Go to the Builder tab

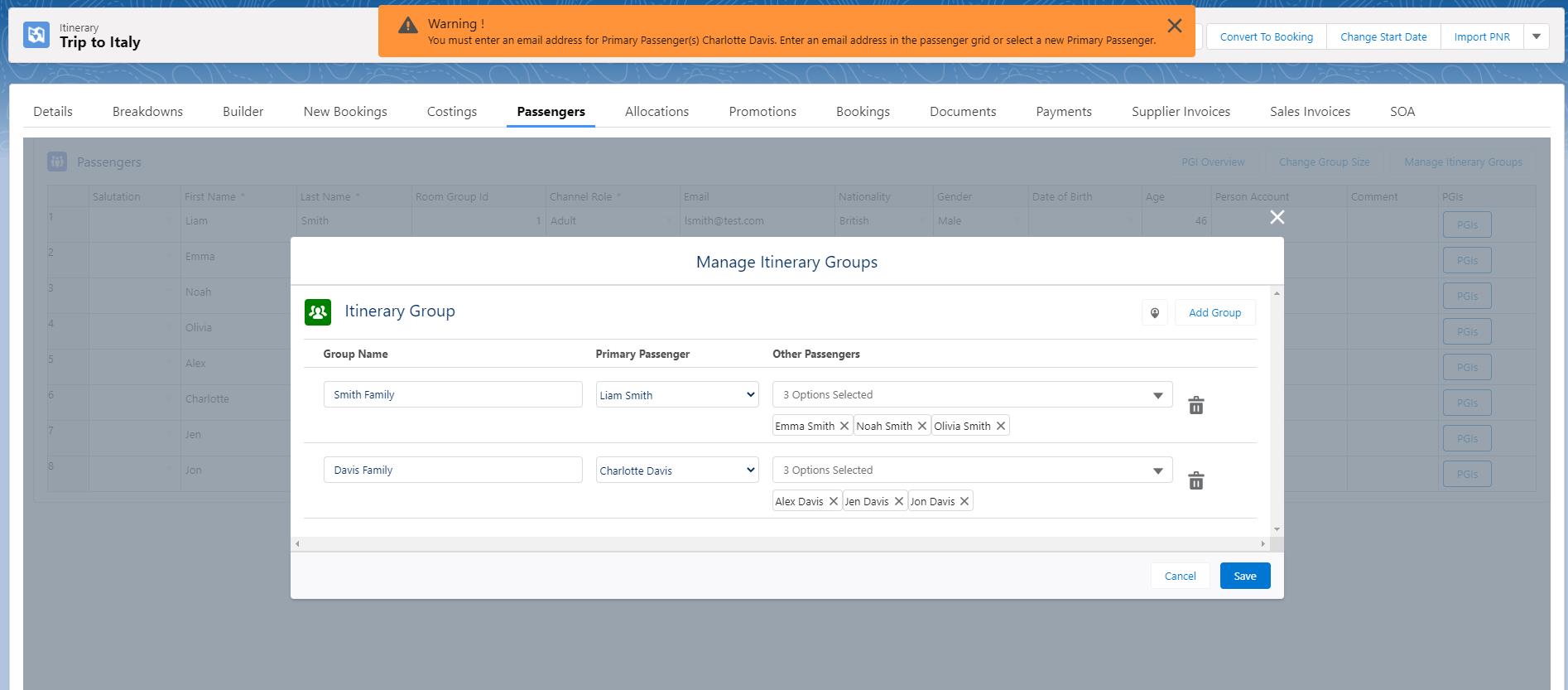(x=243, y=111)
